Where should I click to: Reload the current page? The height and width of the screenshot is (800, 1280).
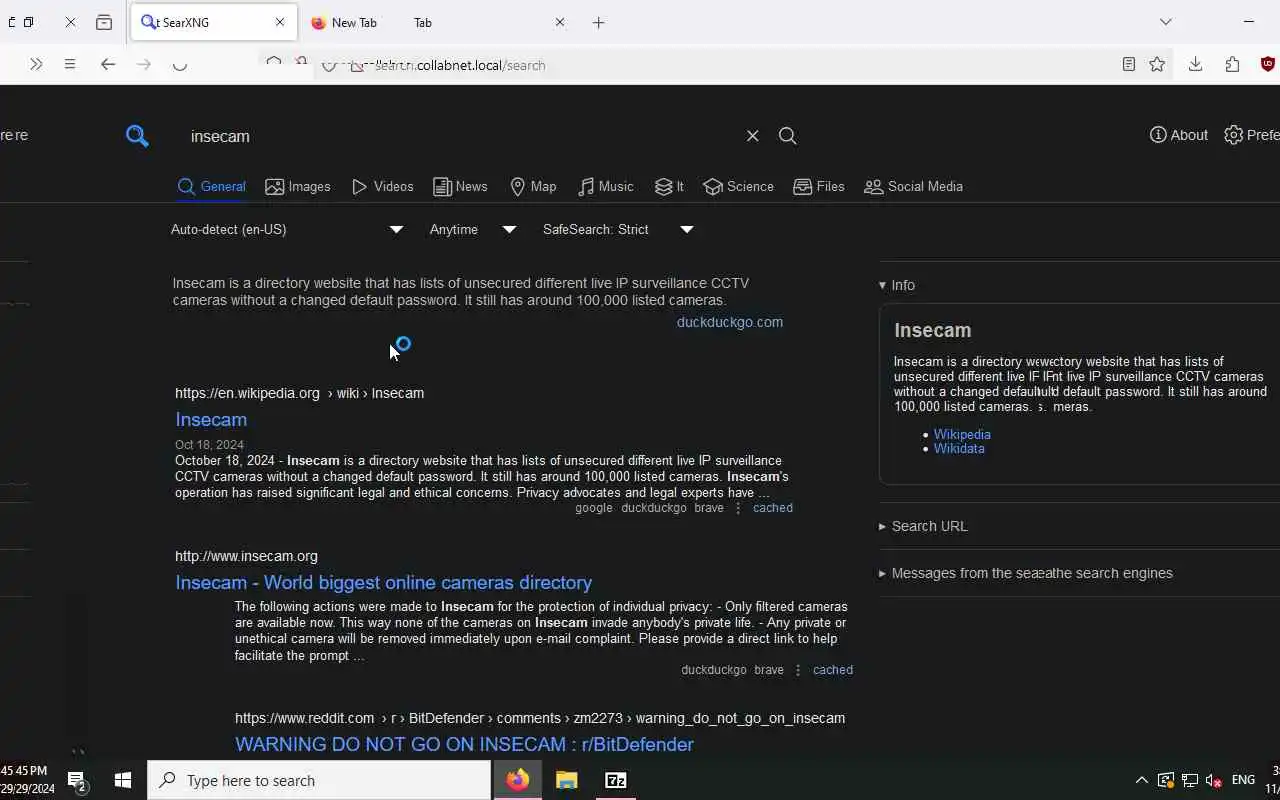[x=180, y=64]
